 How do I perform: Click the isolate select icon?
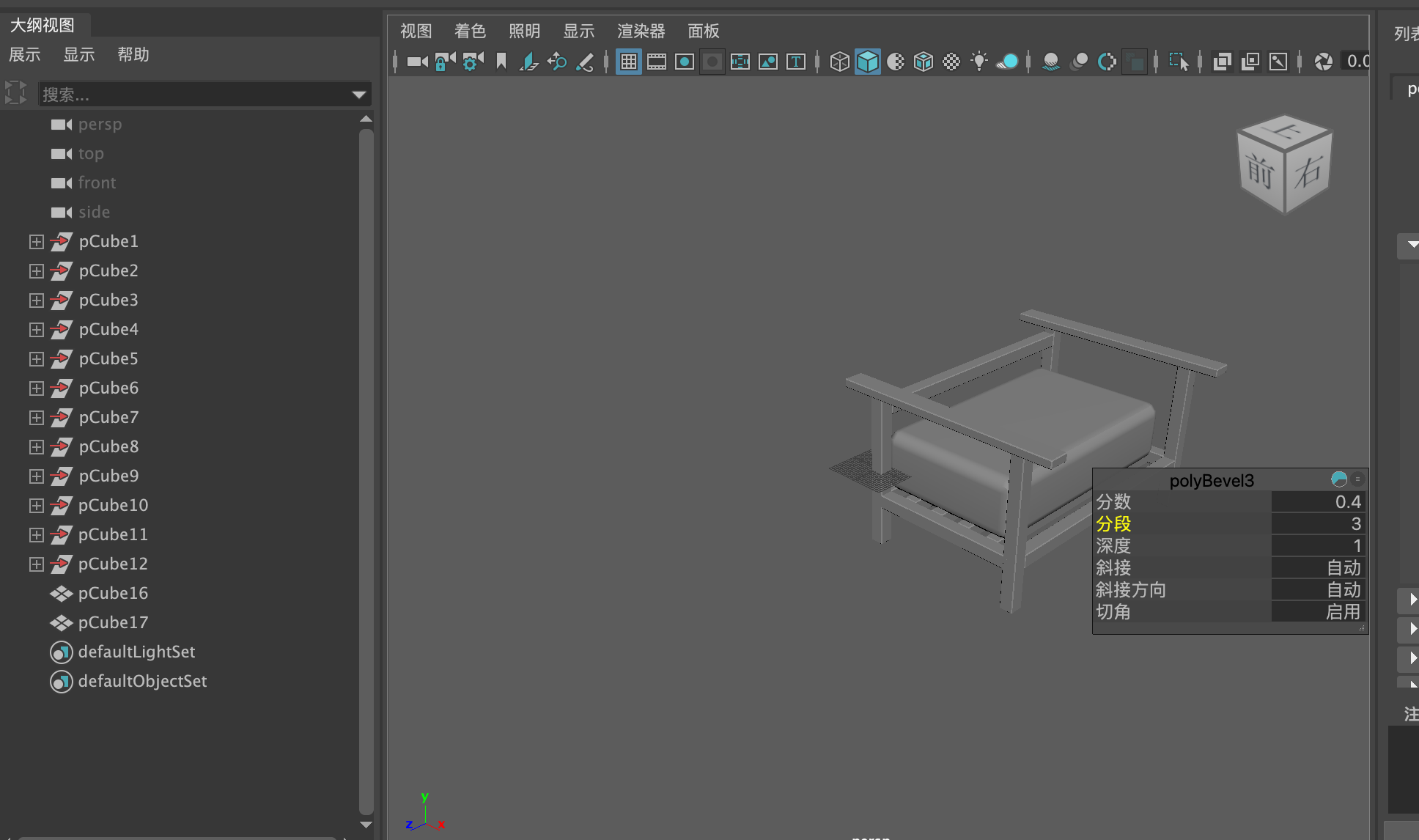pos(1178,62)
